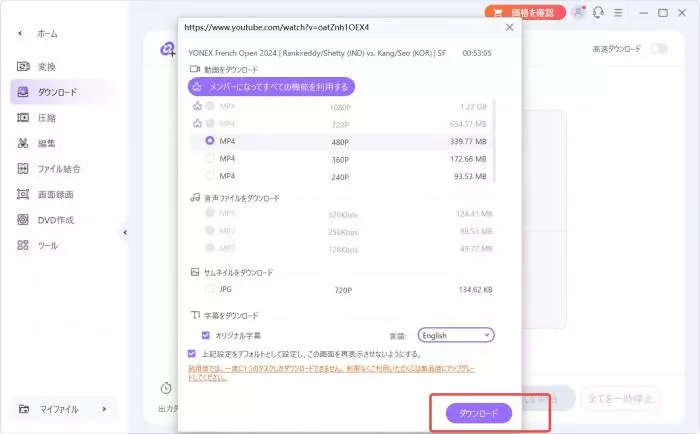Click the clock icon at bottom left
Screen dimensions: 700x434
tap(166, 388)
